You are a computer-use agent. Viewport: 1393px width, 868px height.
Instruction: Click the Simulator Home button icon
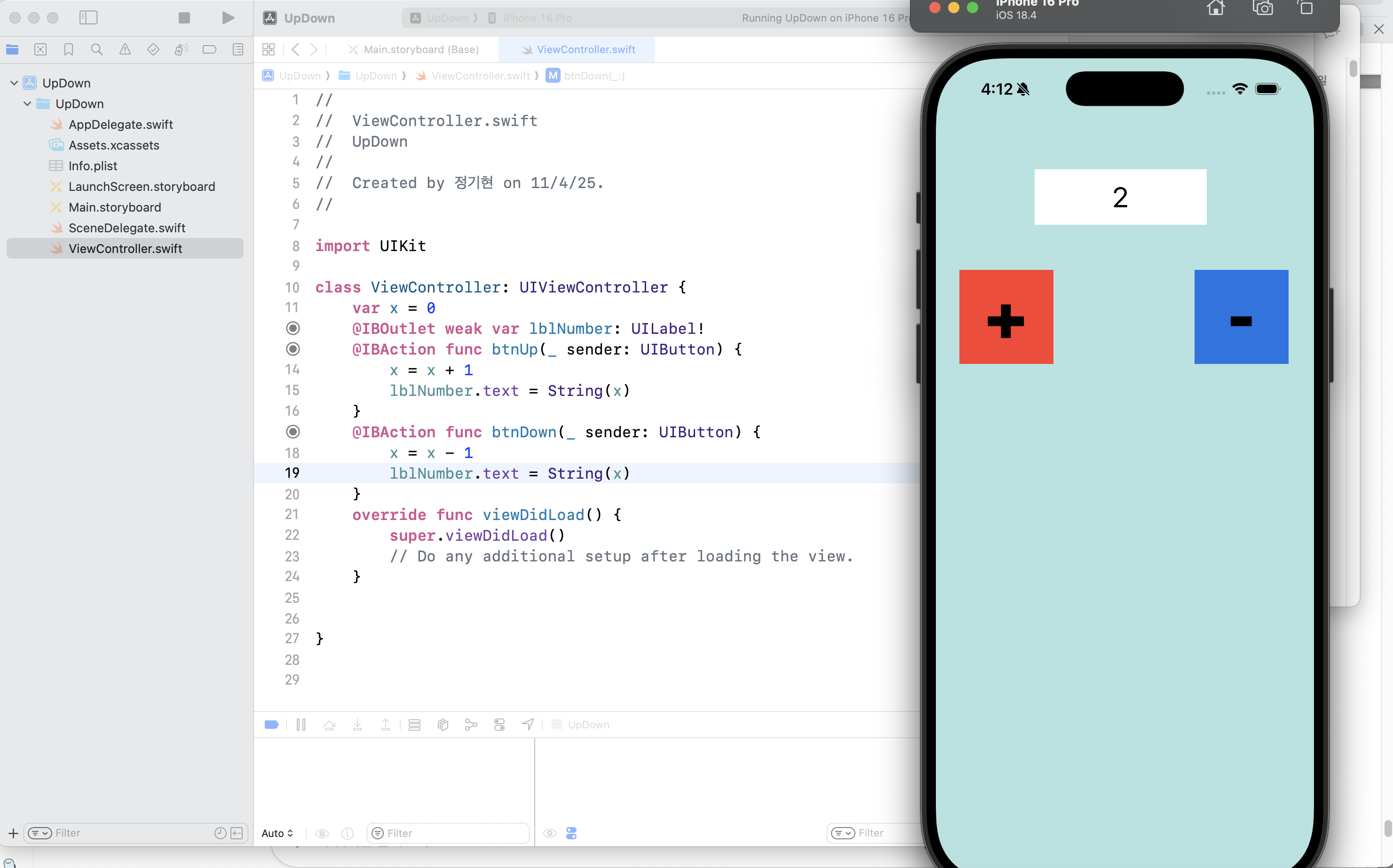click(x=1216, y=8)
